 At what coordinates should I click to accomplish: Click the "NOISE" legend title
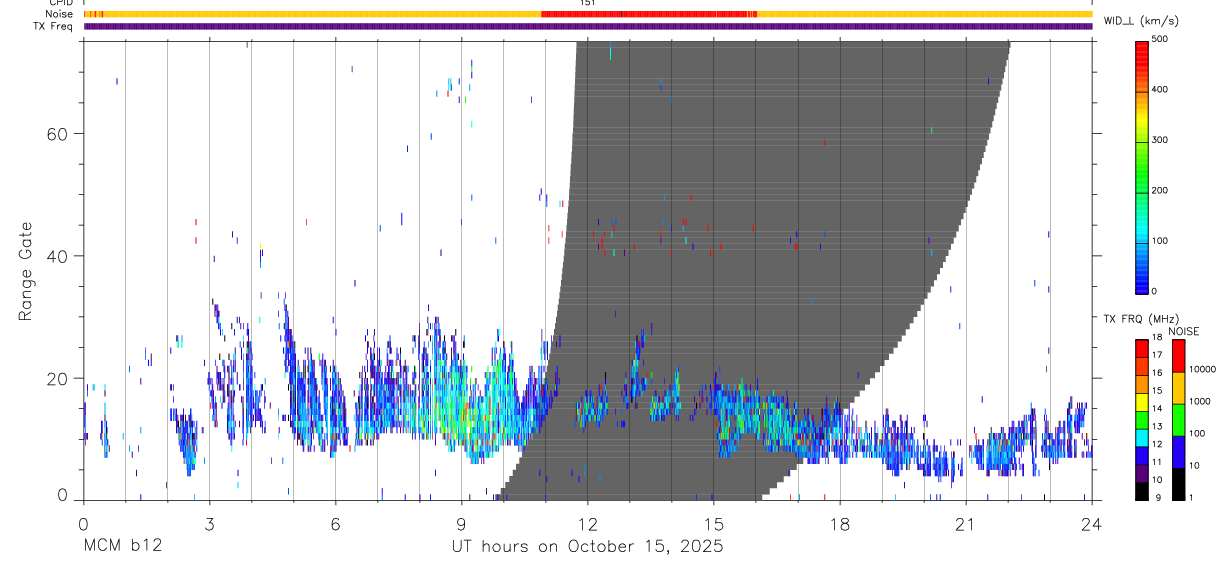[1184, 331]
